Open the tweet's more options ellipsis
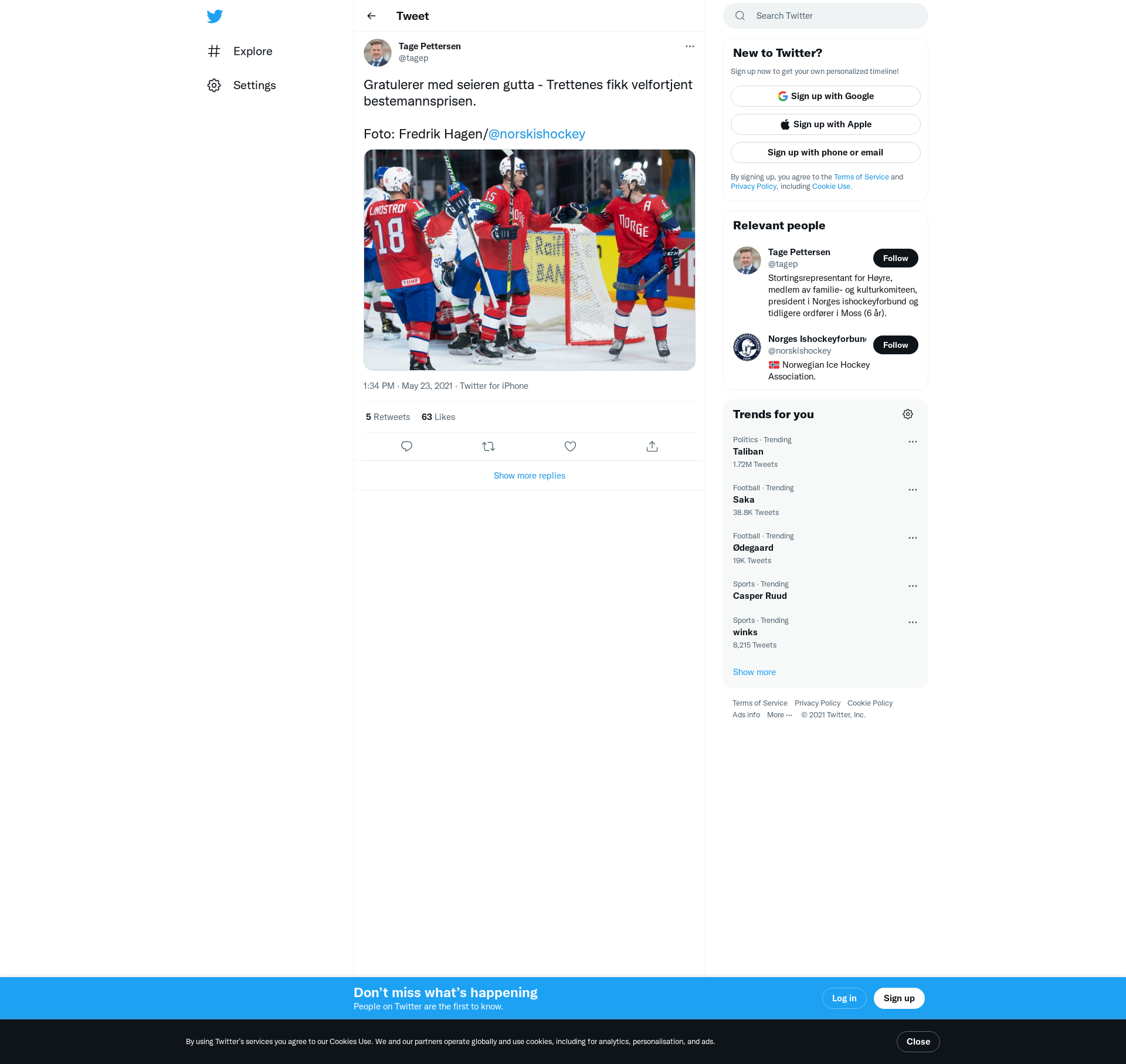This screenshot has width=1126, height=1064. [690, 46]
